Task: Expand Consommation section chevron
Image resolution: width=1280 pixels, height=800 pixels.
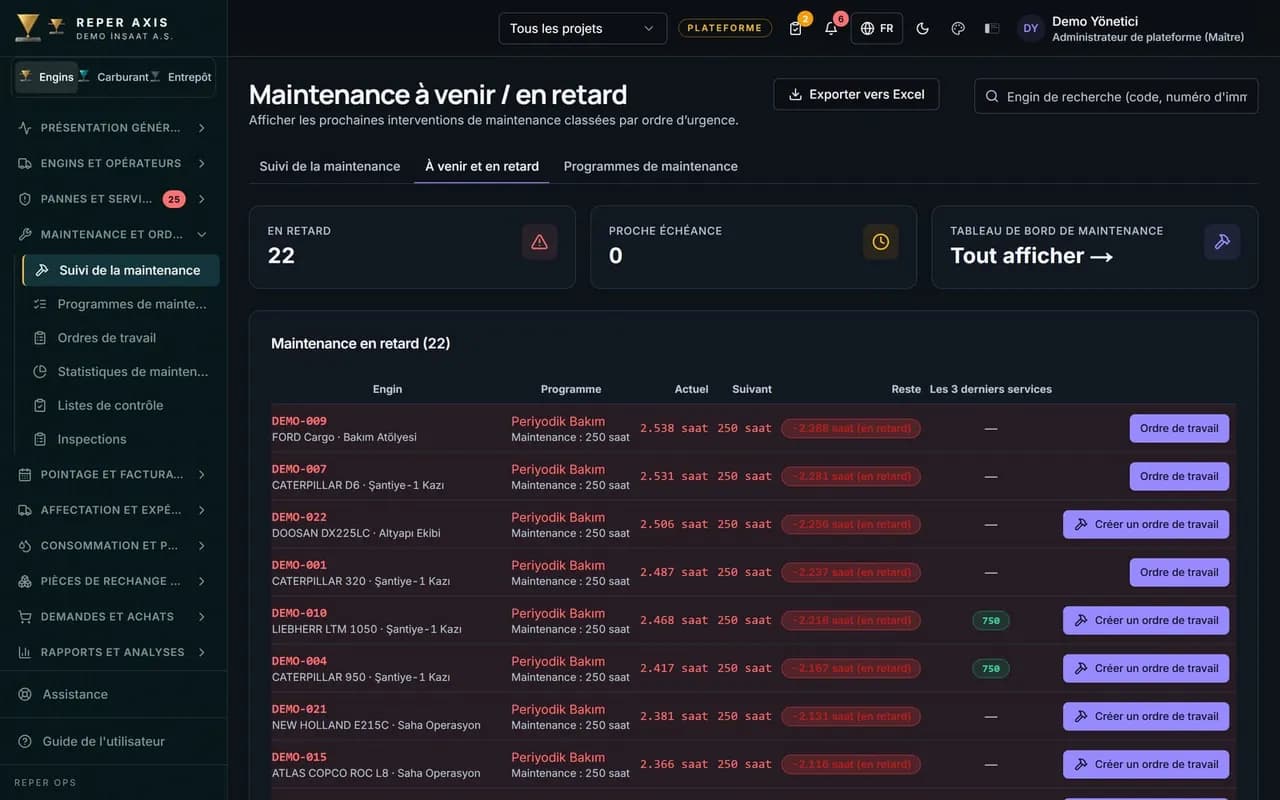Action: (201, 545)
